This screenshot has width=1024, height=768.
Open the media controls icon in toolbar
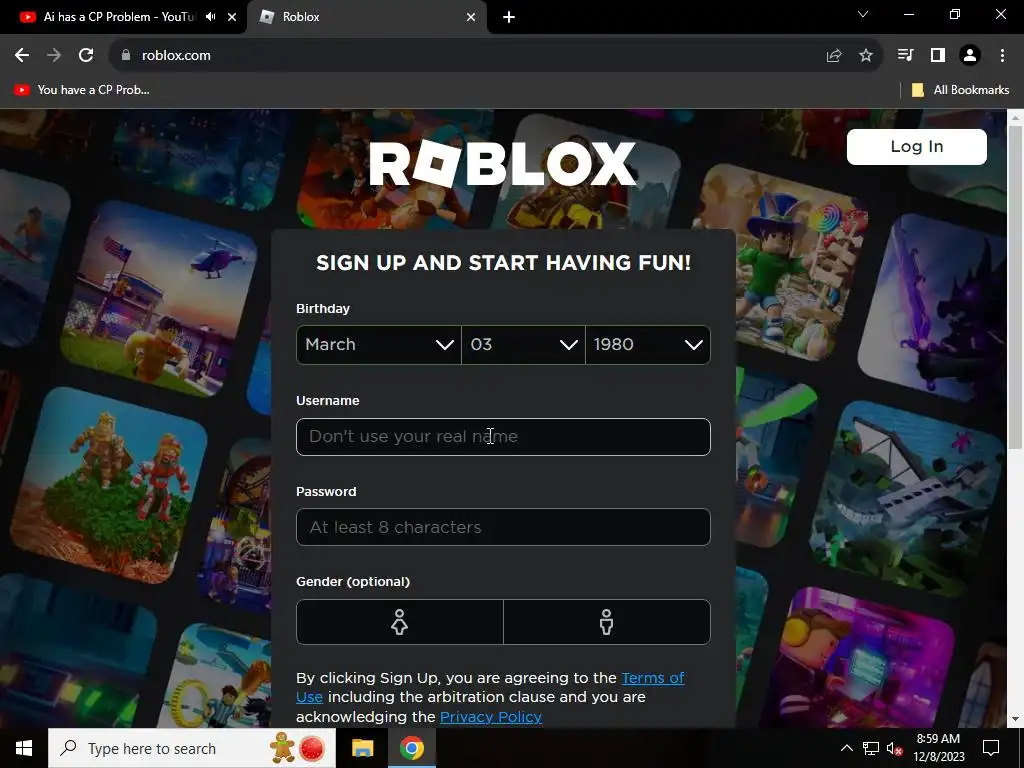905,56
